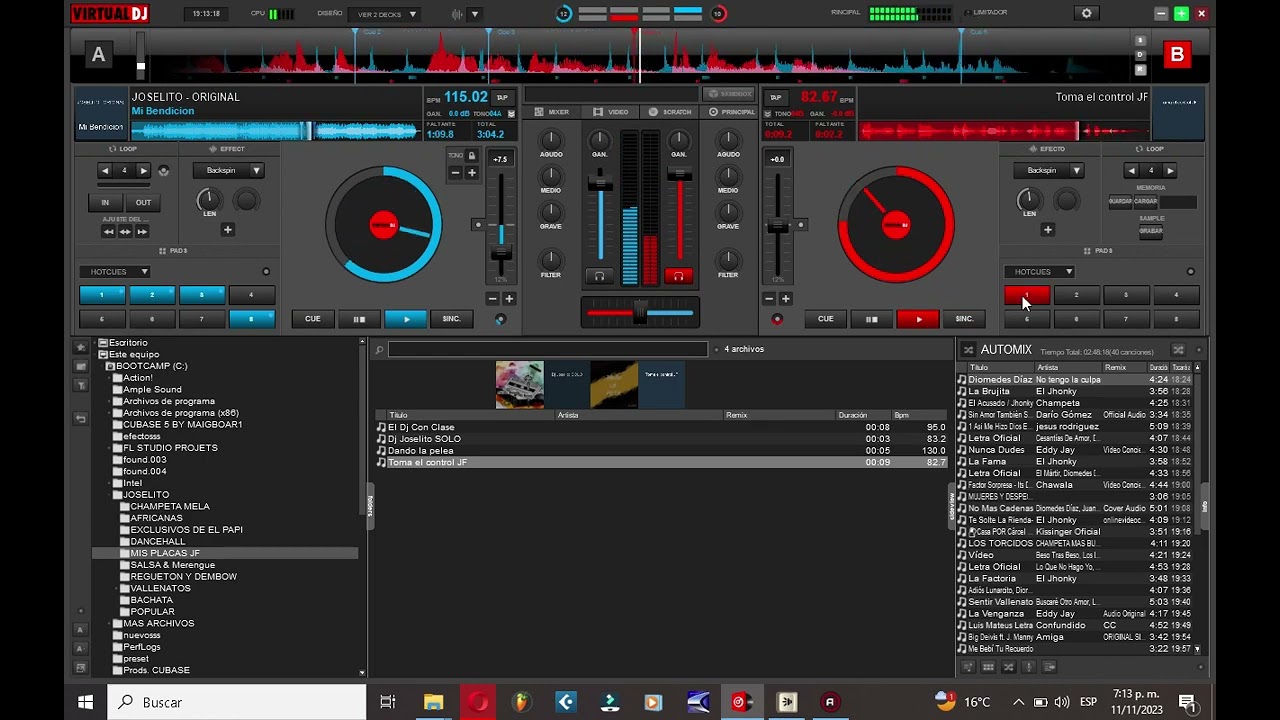The height and width of the screenshot is (720, 1280).
Task: Click the AUTOMIX panel grid icon
Action: click(x=988, y=667)
